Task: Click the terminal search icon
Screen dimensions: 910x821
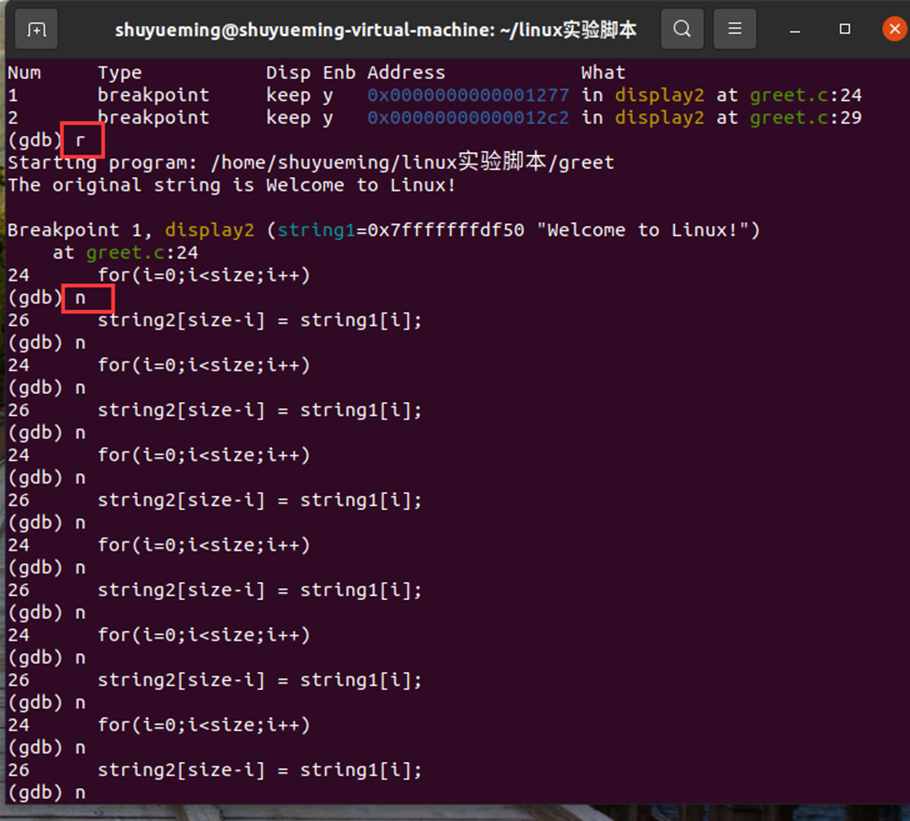Action: [x=682, y=28]
